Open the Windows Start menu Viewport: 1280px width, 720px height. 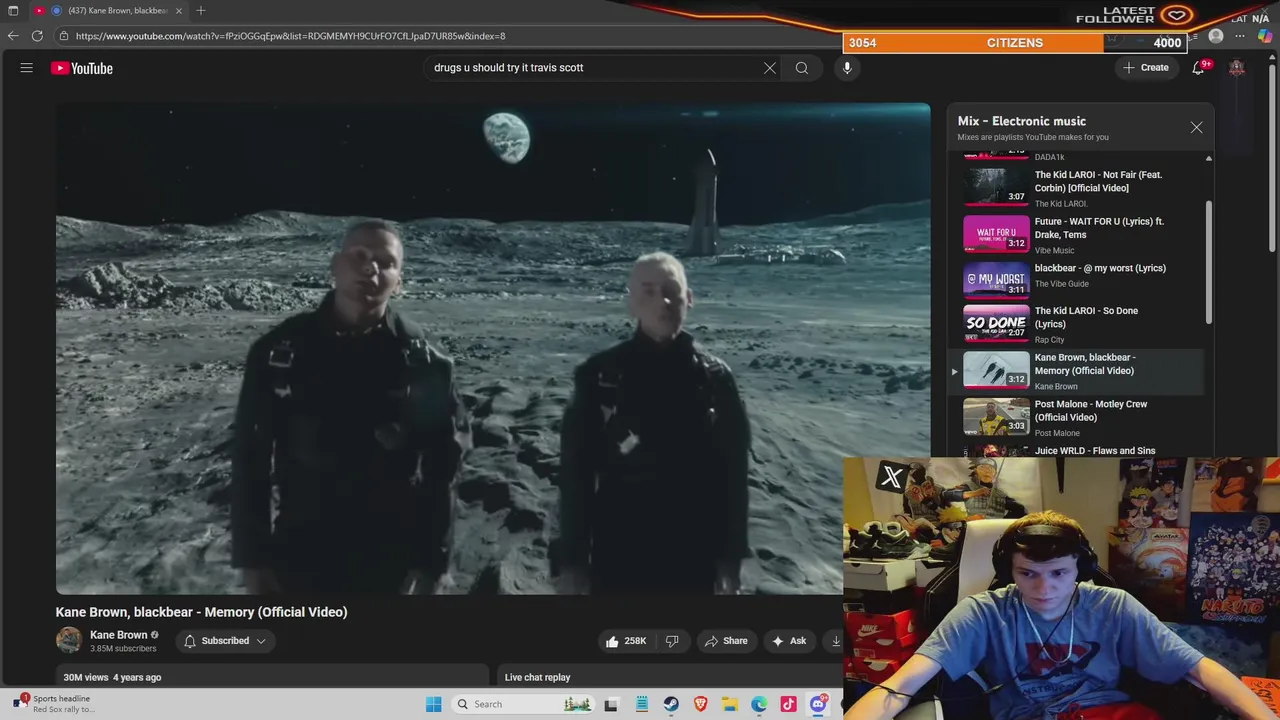pos(433,704)
